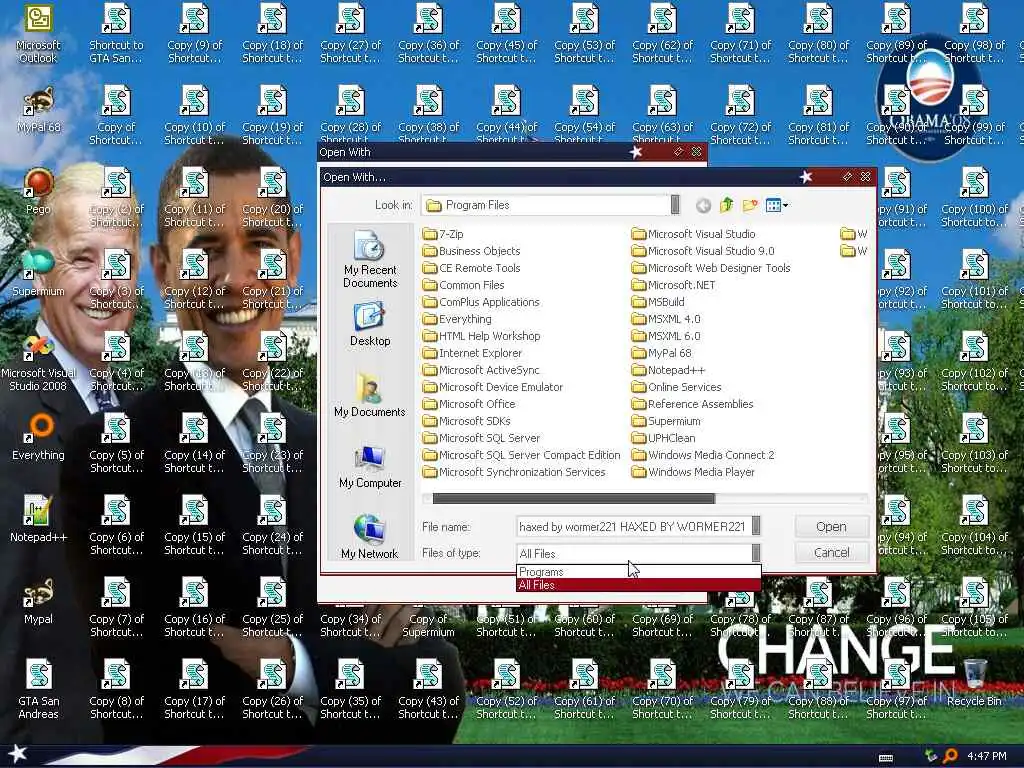Choose All Files in file type list
The image size is (1024, 768).
[638, 585]
